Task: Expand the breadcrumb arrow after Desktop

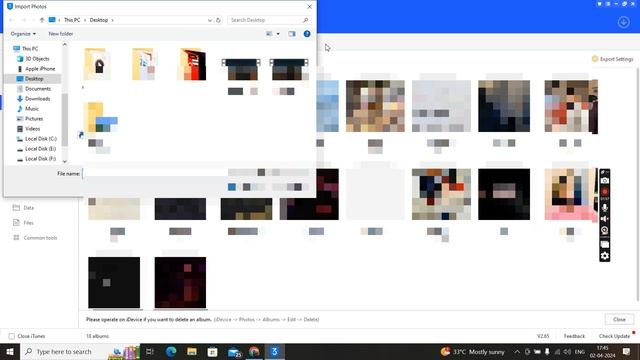Action: 113,20
